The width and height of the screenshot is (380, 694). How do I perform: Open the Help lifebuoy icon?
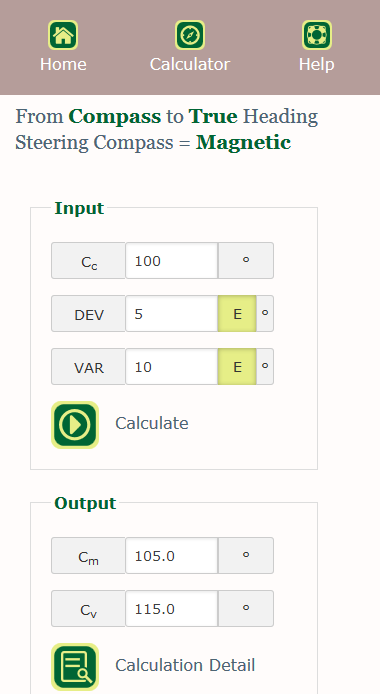(317, 35)
